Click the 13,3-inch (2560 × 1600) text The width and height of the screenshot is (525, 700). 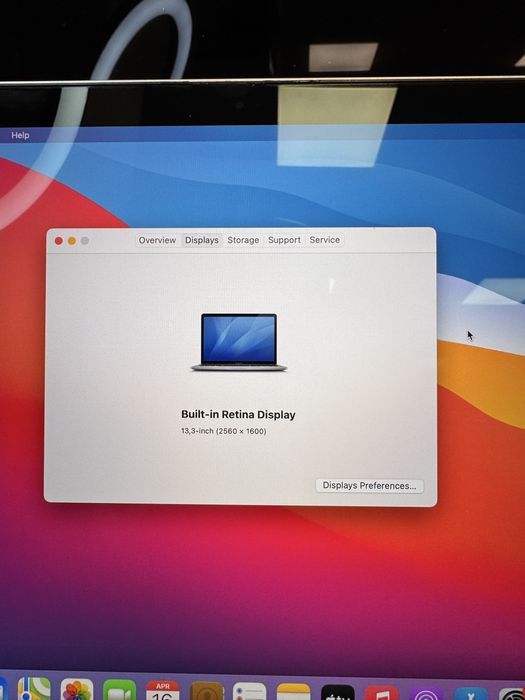coord(224,431)
